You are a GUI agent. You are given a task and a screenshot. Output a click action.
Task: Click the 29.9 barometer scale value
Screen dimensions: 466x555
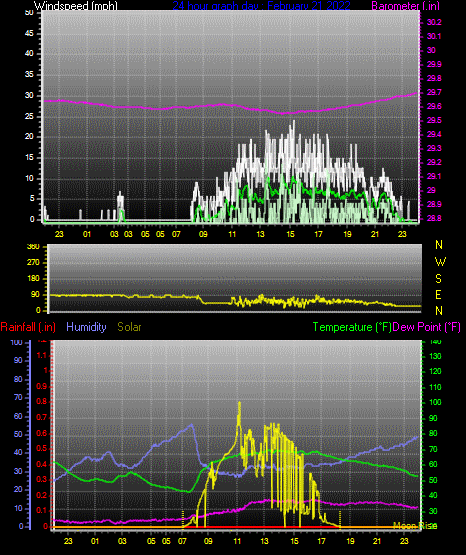434,64
